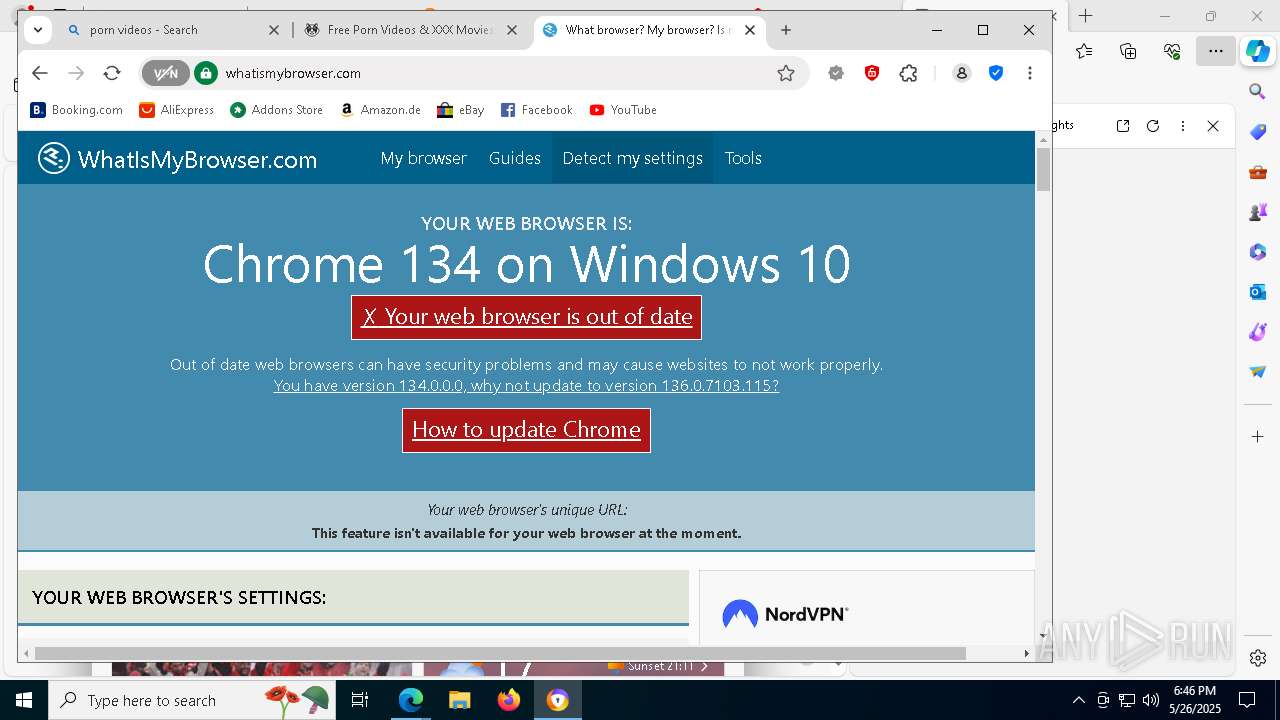Open Edge browser essentials heart icon
Image resolution: width=1280 pixels, height=720 pixels.
pyautogui.click(x=1172, y=51)
